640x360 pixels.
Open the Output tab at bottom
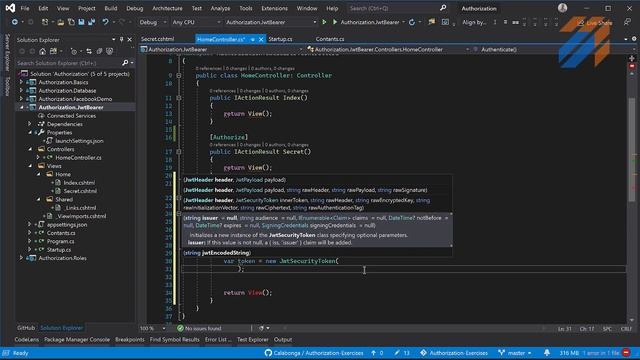[283, 340]
